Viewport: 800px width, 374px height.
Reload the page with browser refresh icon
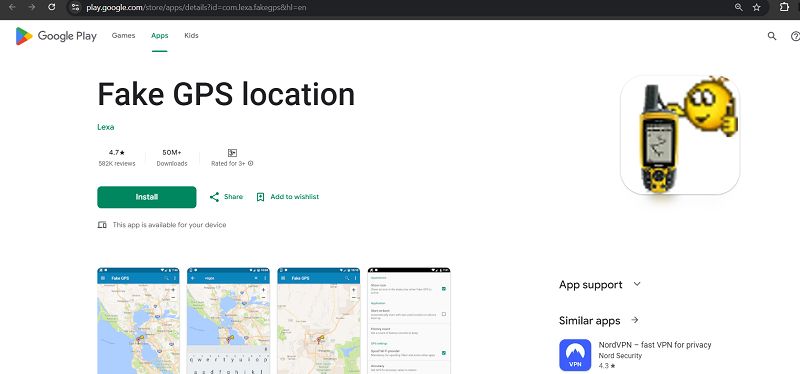52,7
